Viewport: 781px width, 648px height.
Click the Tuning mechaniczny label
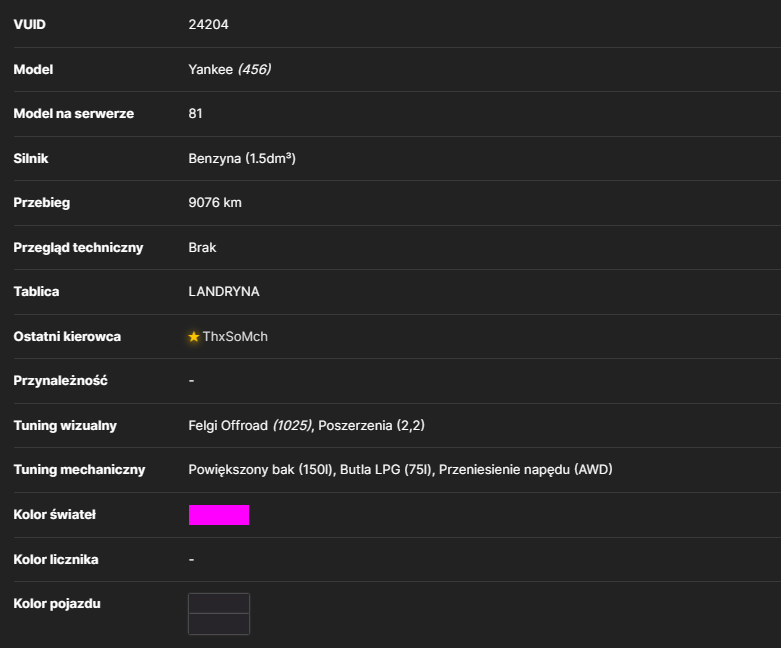coord(79,470)
